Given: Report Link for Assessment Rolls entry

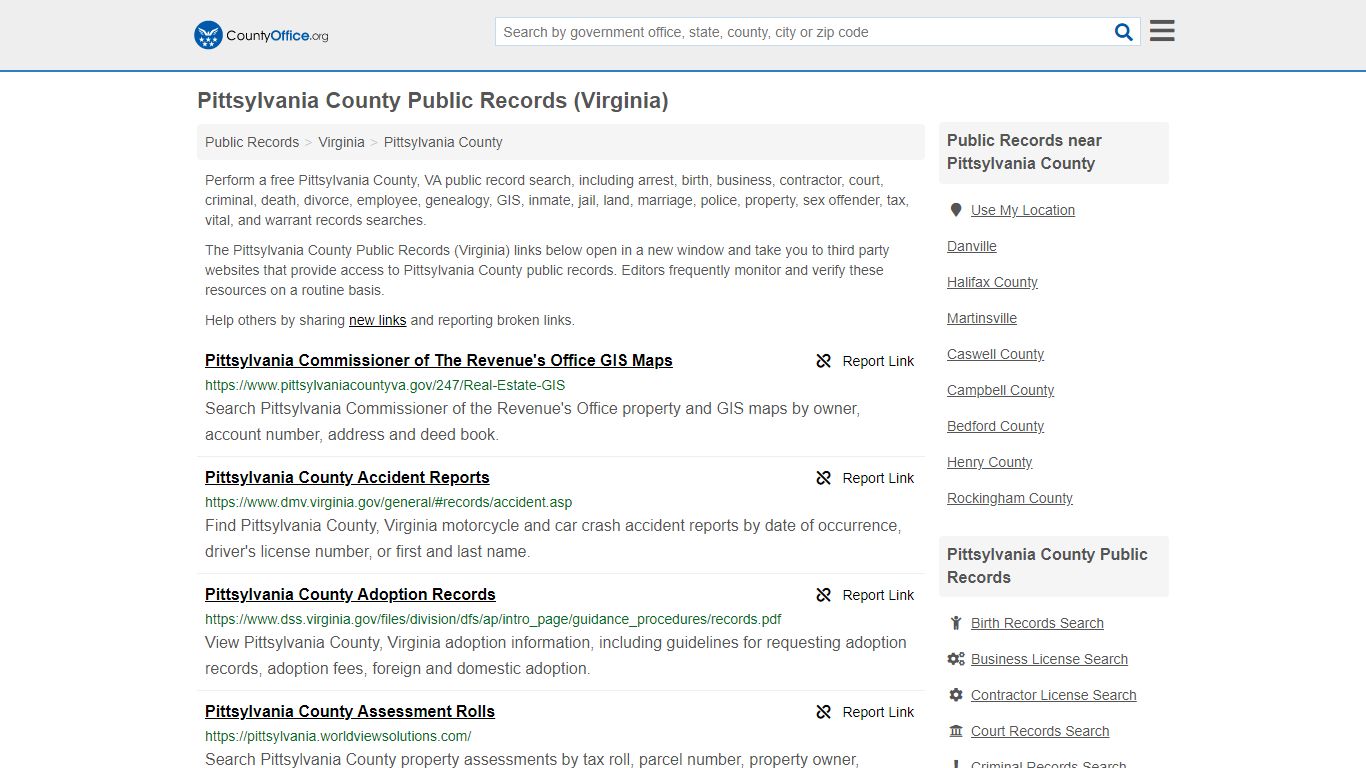Looking at the screenshot, I should (878, 712).
